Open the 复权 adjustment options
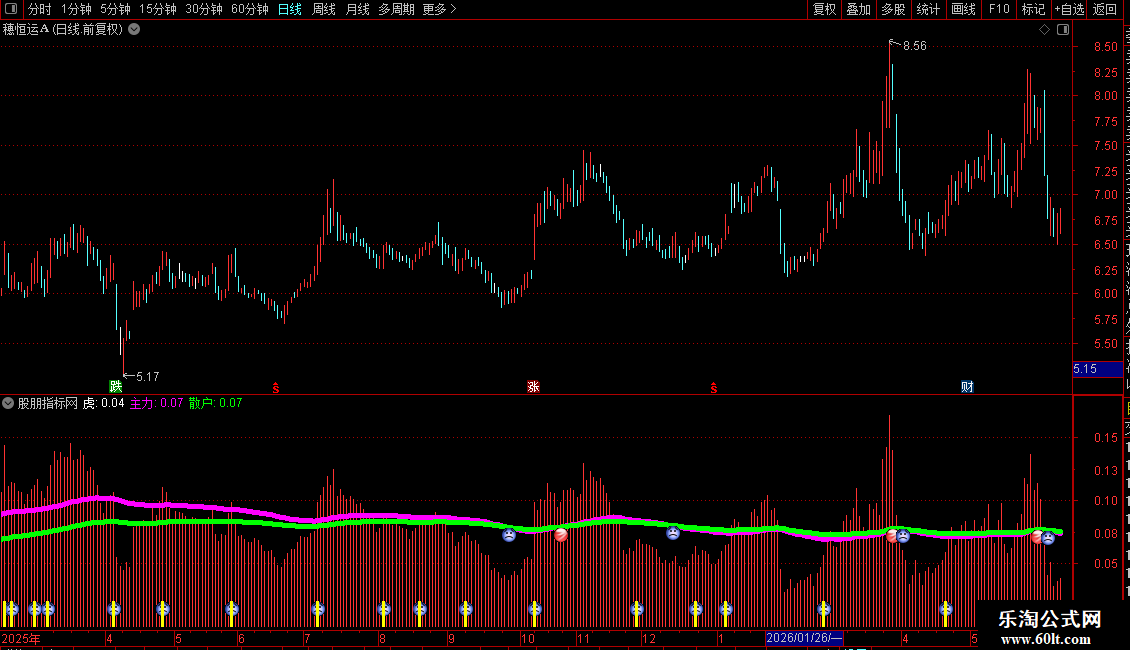 coord(824,9)
